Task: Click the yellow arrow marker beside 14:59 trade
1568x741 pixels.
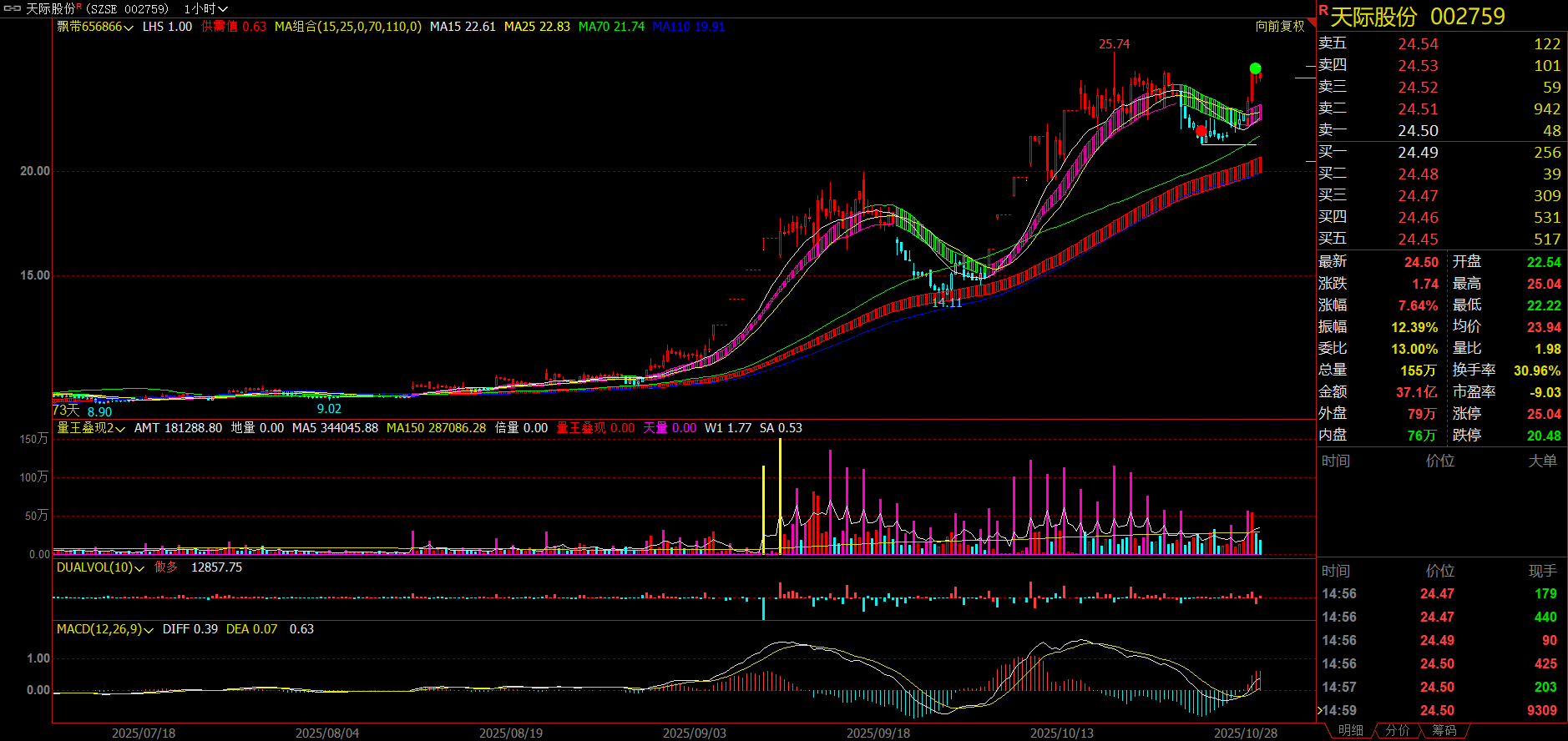Action: coord(1320,710)
